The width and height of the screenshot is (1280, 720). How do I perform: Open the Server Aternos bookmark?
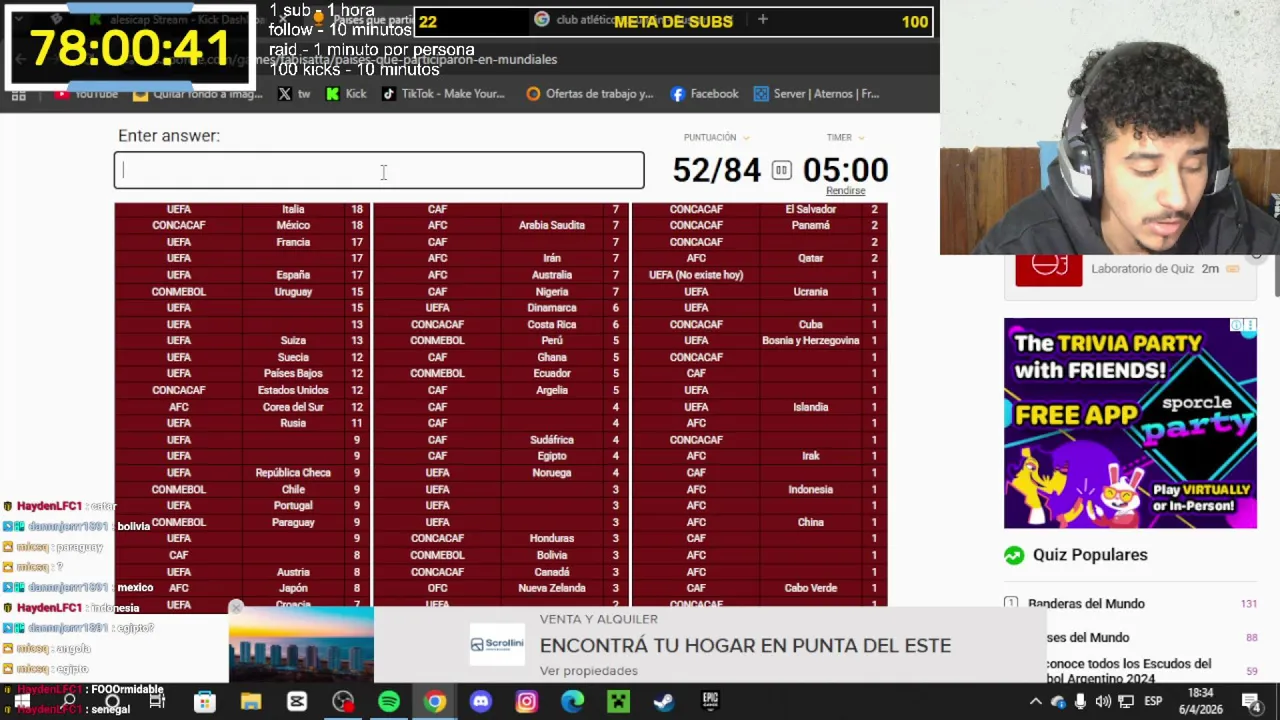pyautogui.click(x=817, y=94)
